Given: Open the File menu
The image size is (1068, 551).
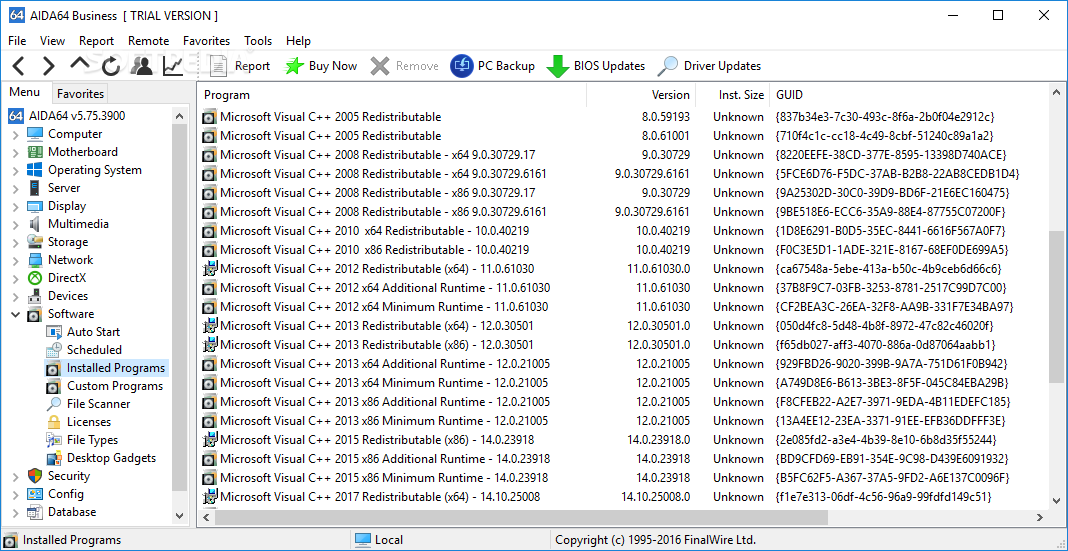Looking at the screenshot, I should pyautogui.click(x=17, y=41).
